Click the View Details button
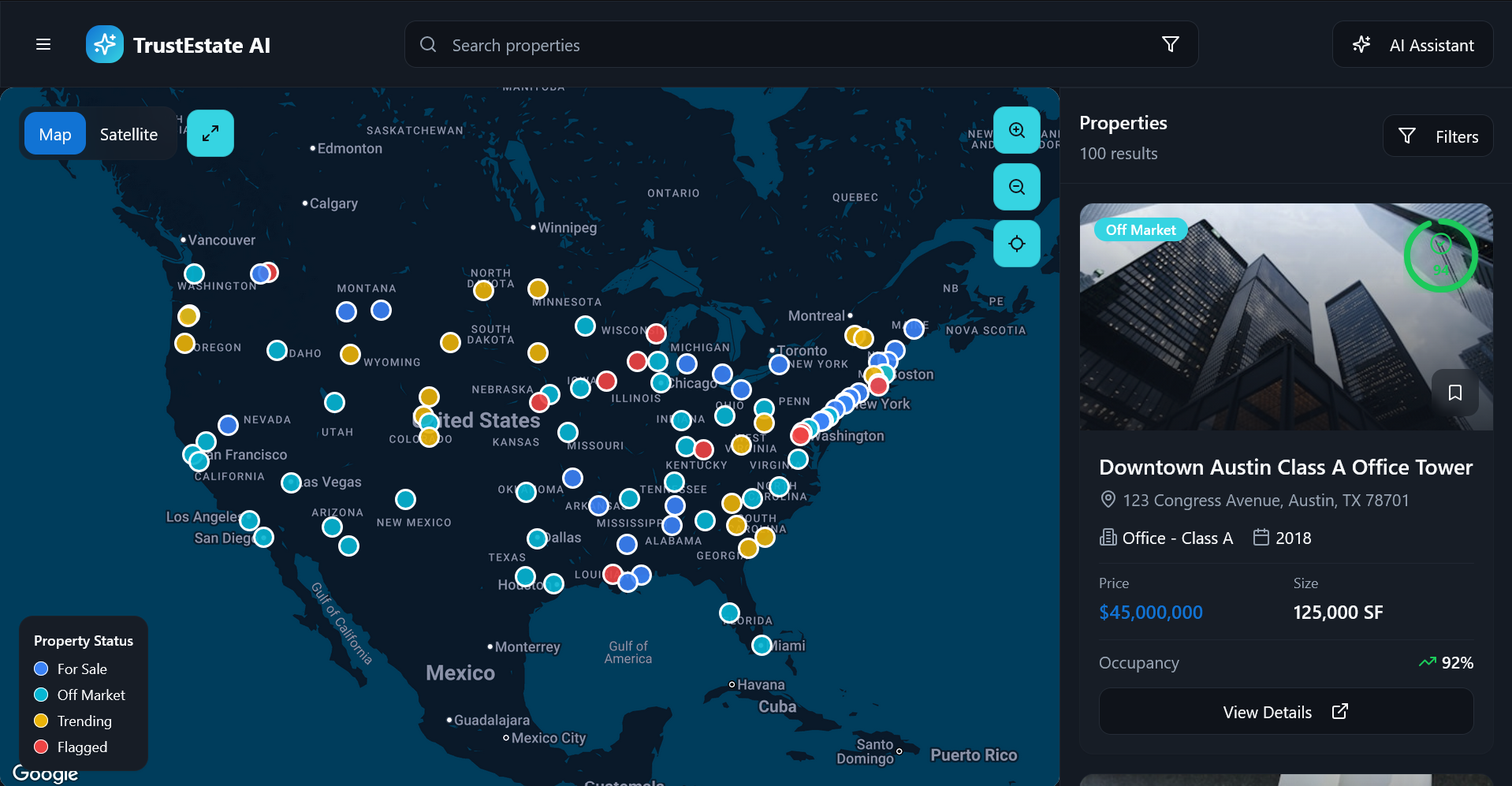This screenshot has height=786, width=1512. pos(1286,712)
